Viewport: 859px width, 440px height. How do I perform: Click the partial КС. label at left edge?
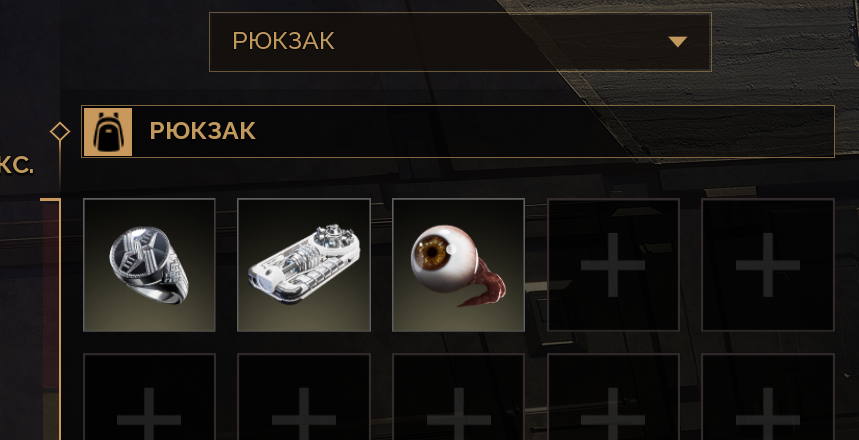(17, 165)
